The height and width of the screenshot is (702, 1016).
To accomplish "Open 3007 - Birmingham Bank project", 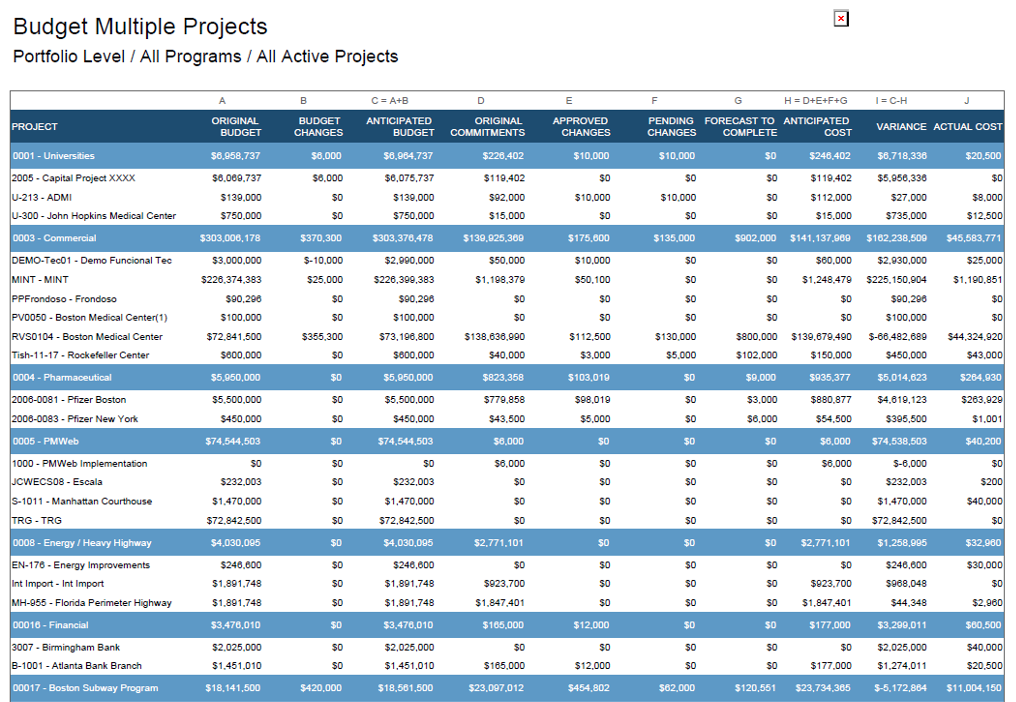I will coord(65,648).
